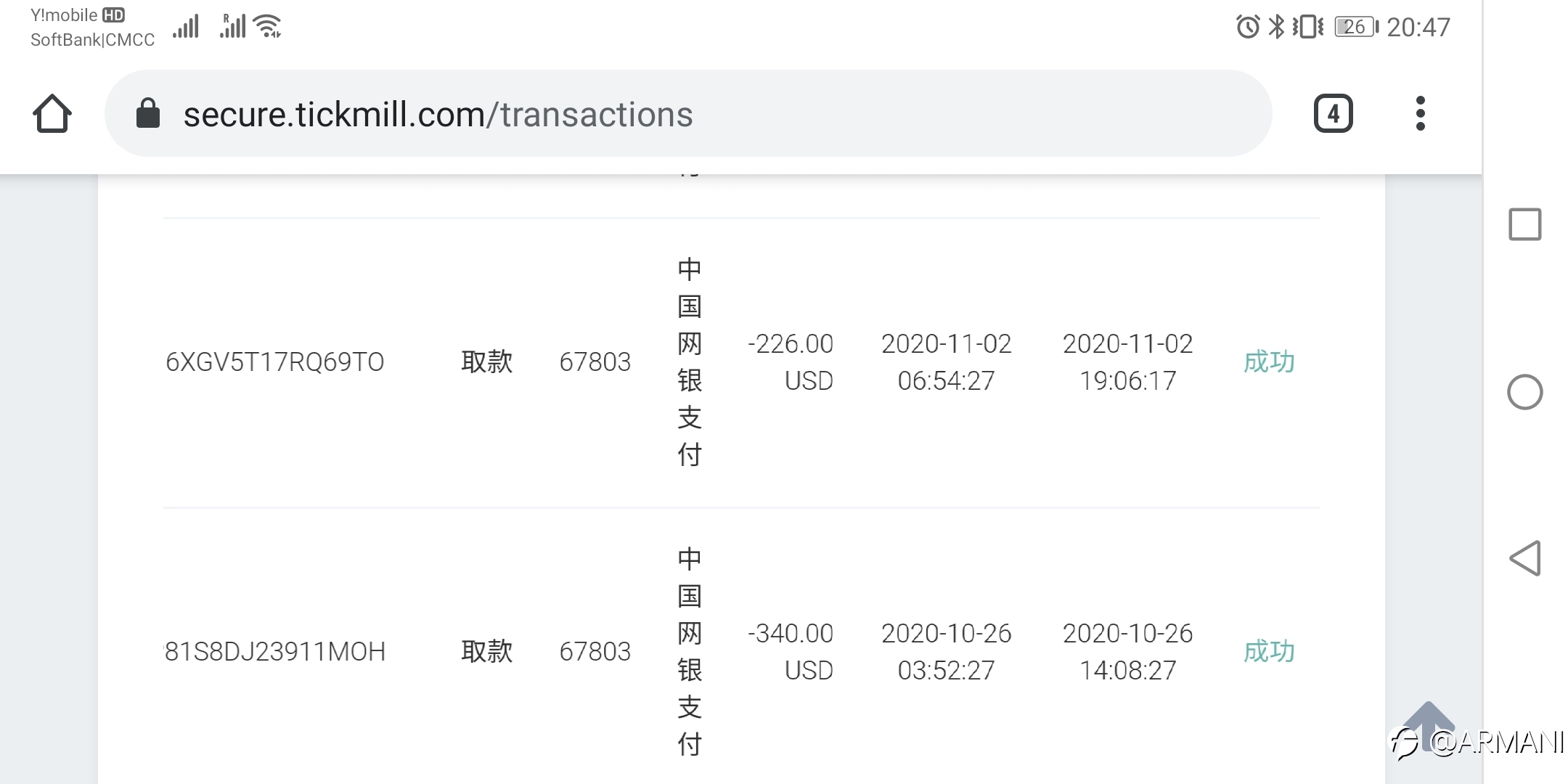
Task: Click the 取款 type in the first row
Action: pyautogui.click(x=486, y=362)
